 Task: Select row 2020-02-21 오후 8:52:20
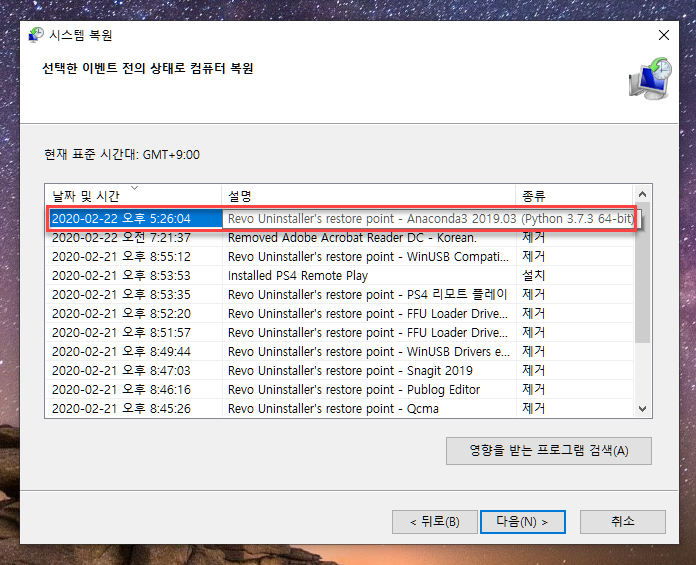tap(340, 314)
